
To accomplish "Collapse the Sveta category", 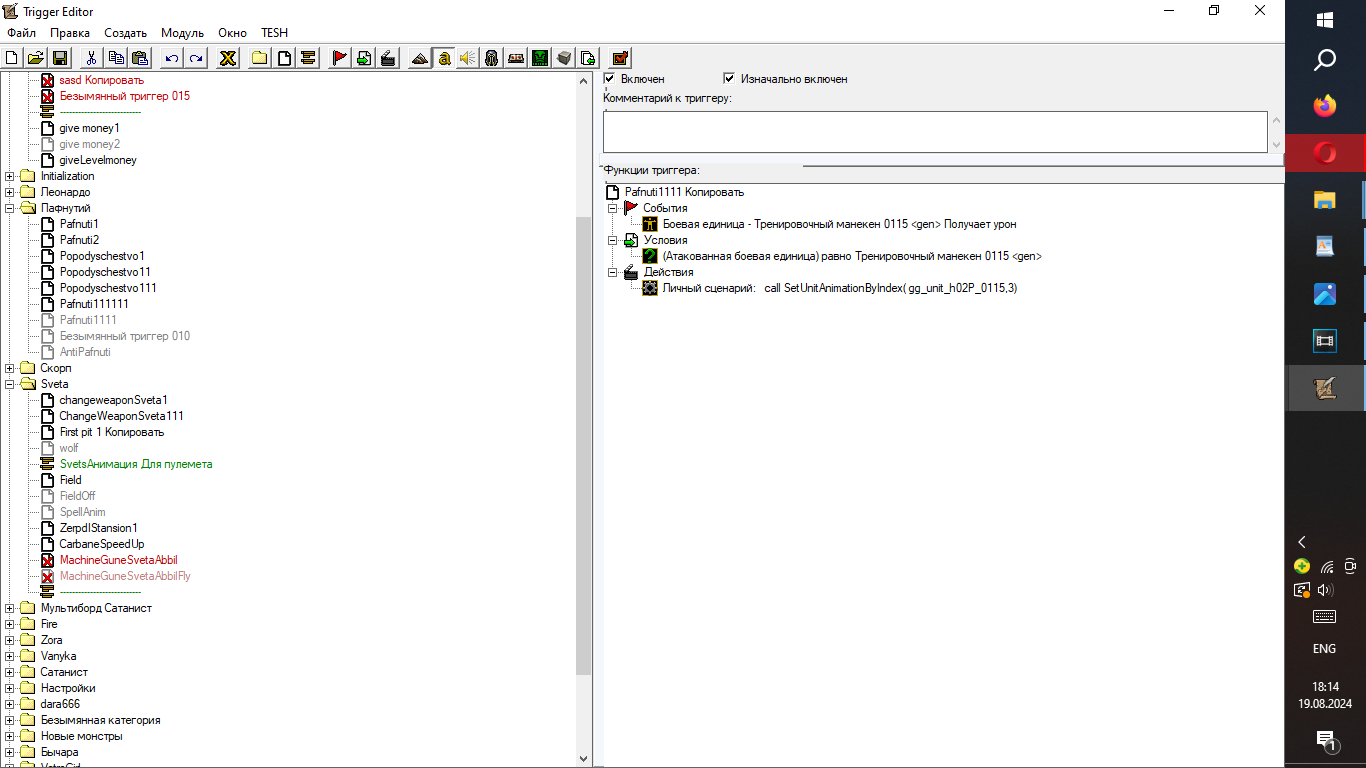I will click(x=10, y=384).
